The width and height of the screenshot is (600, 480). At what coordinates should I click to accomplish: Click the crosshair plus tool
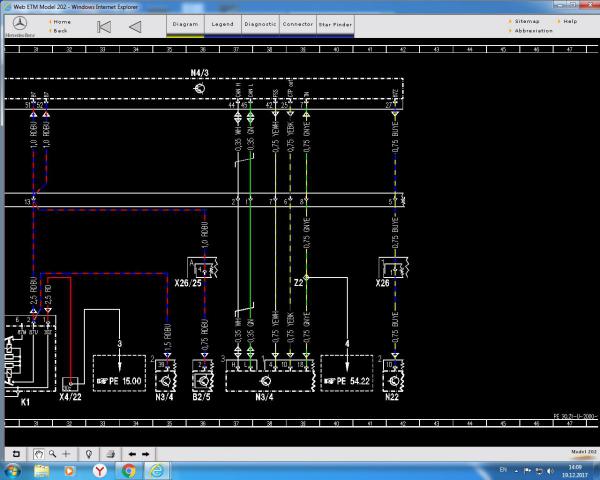[66, 453]
